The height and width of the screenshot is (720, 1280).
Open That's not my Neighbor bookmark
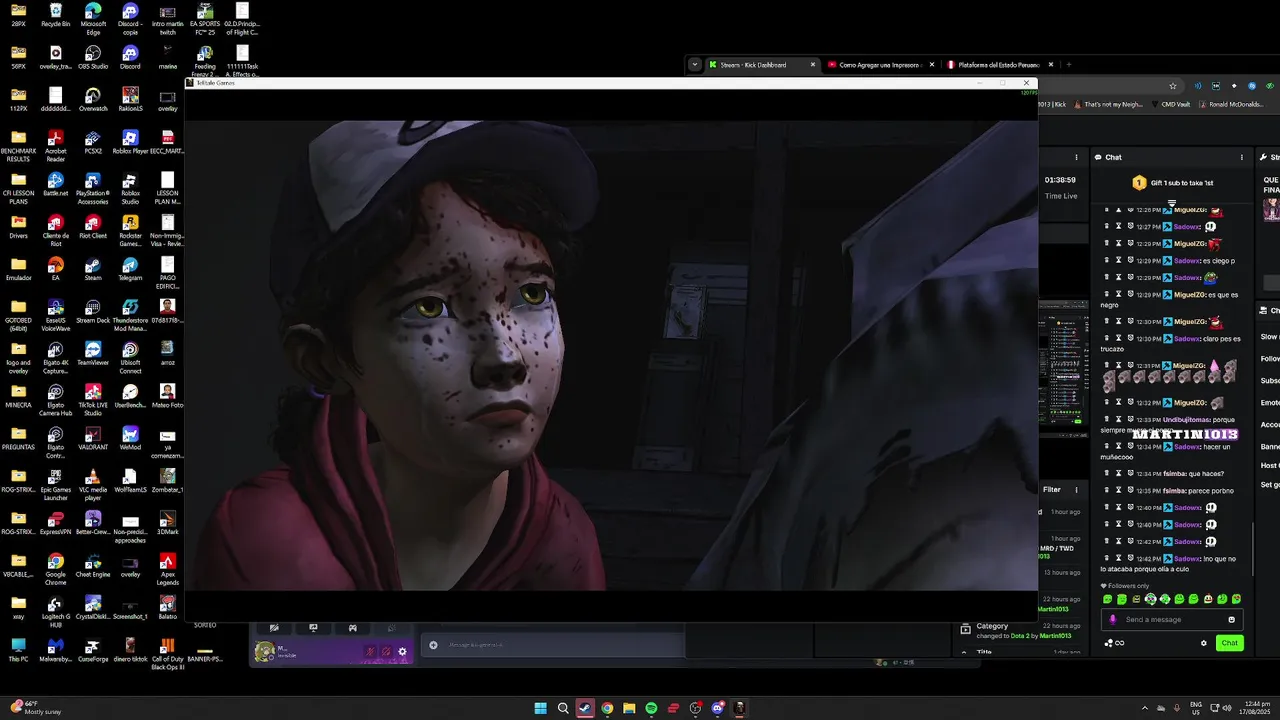[1108, 104]
